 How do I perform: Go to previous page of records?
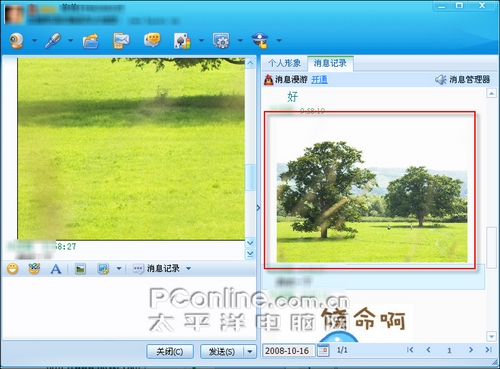[x=429, y=350]
